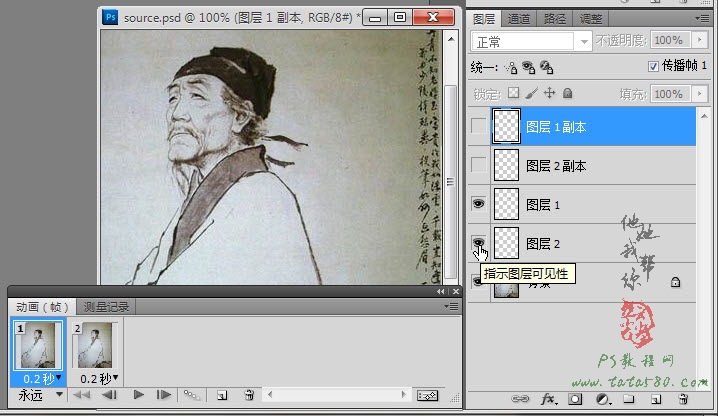Image resolution: width=718 pixels, height=416 pixels.
Task: Click the unify layer style icon
Action: [x=547, y=68]
